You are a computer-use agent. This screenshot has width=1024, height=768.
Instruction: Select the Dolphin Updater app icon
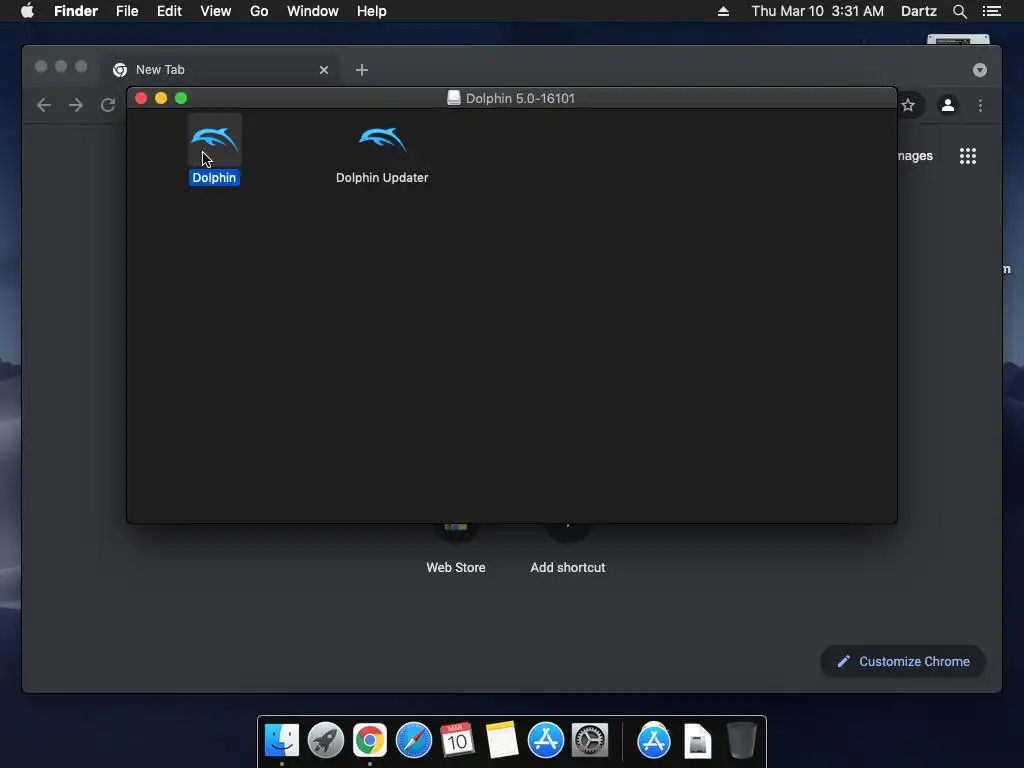382,140
